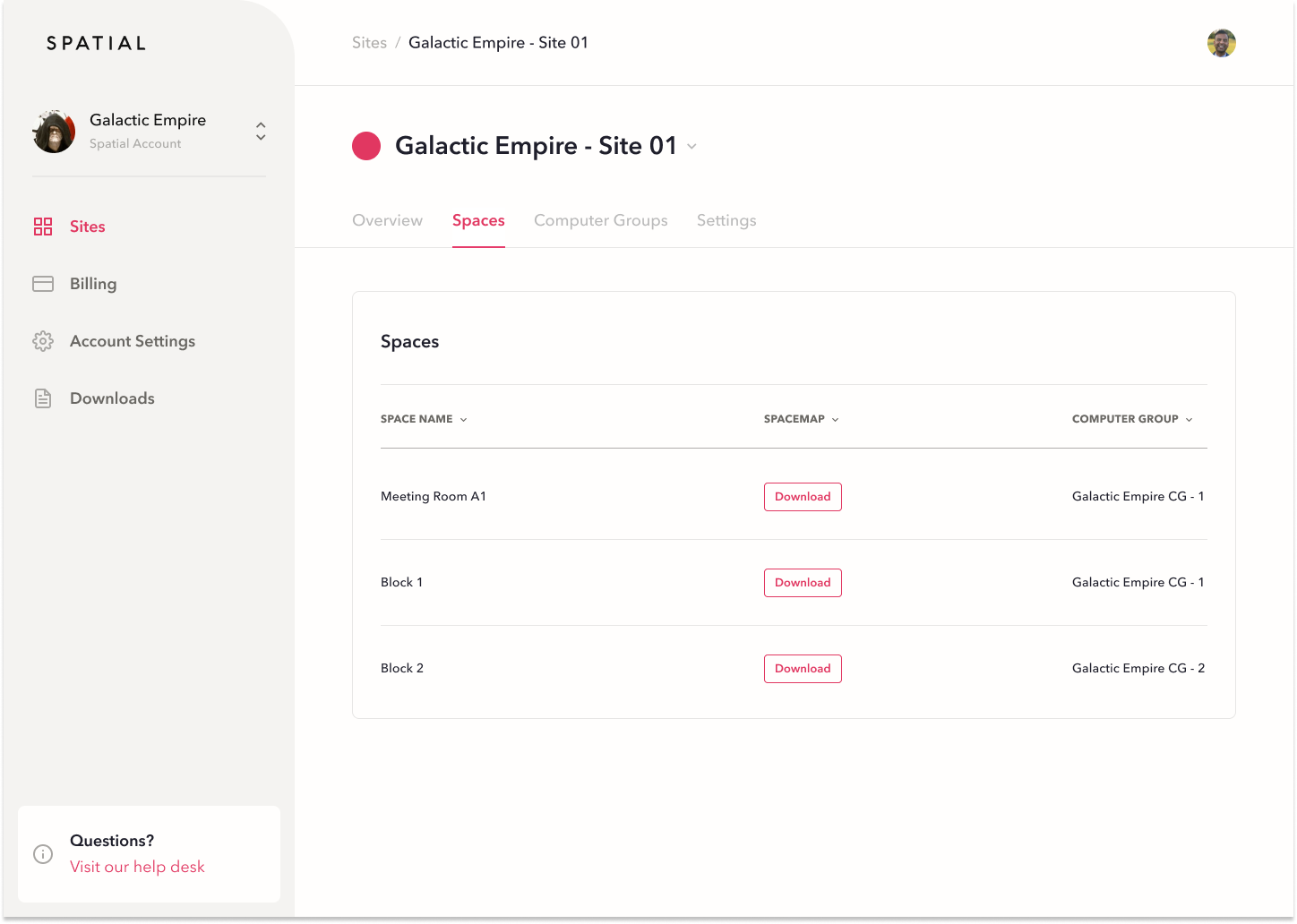
Task: Click Galactic Empire CG - 1 for Meeting Room A1
Action: coord(1138,496)
